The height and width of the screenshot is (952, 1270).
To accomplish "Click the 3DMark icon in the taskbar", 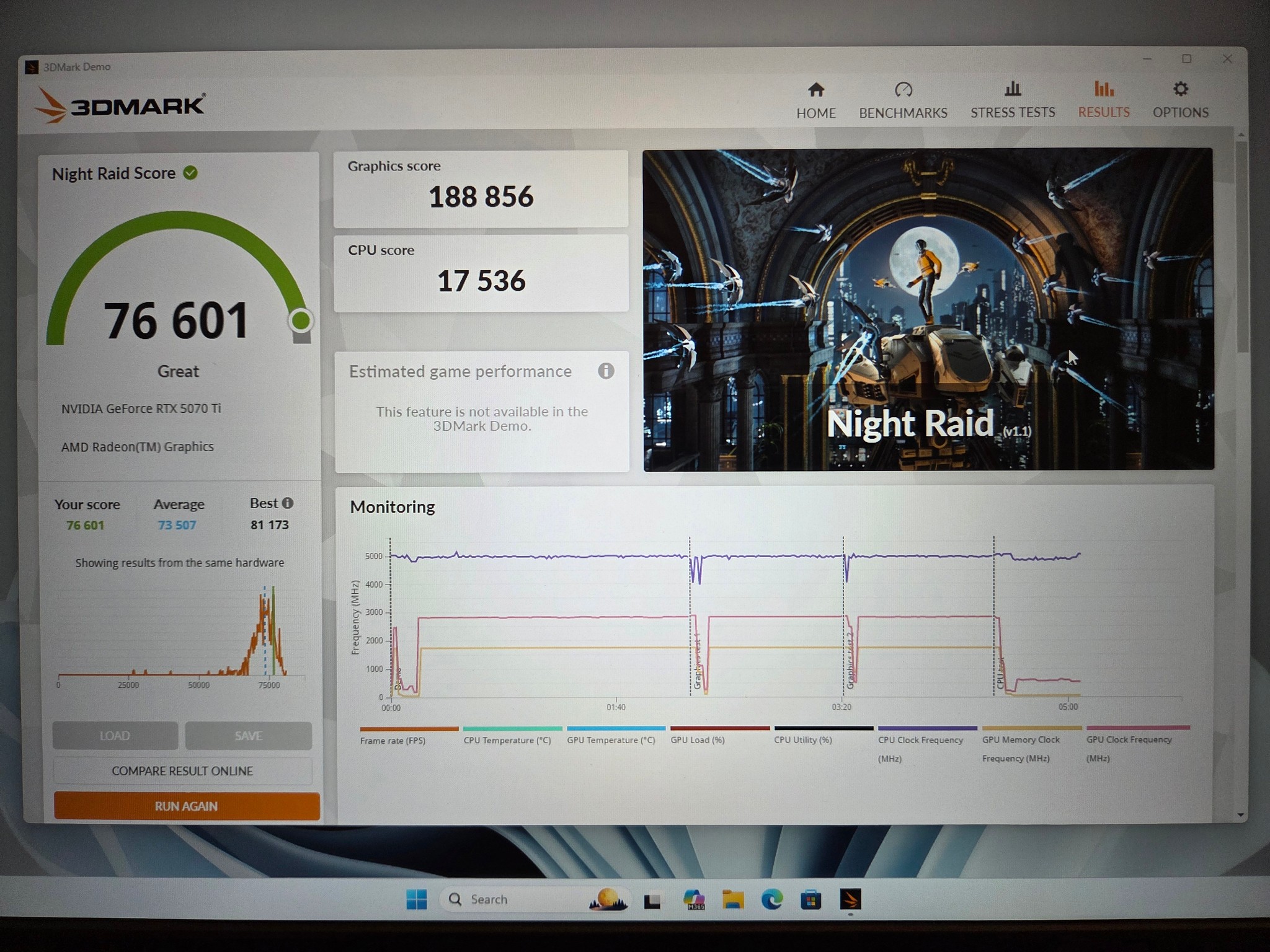I will [x=850, y=899].
